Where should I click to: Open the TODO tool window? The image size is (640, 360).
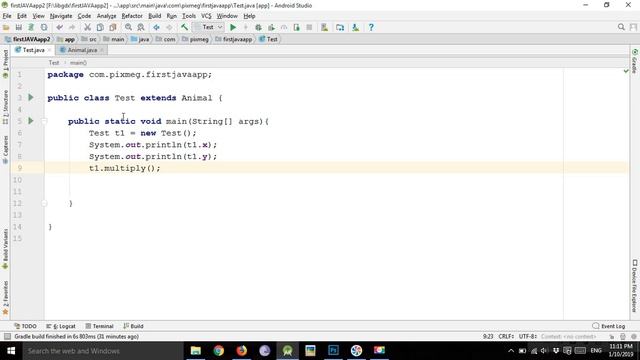click(25, 326)
